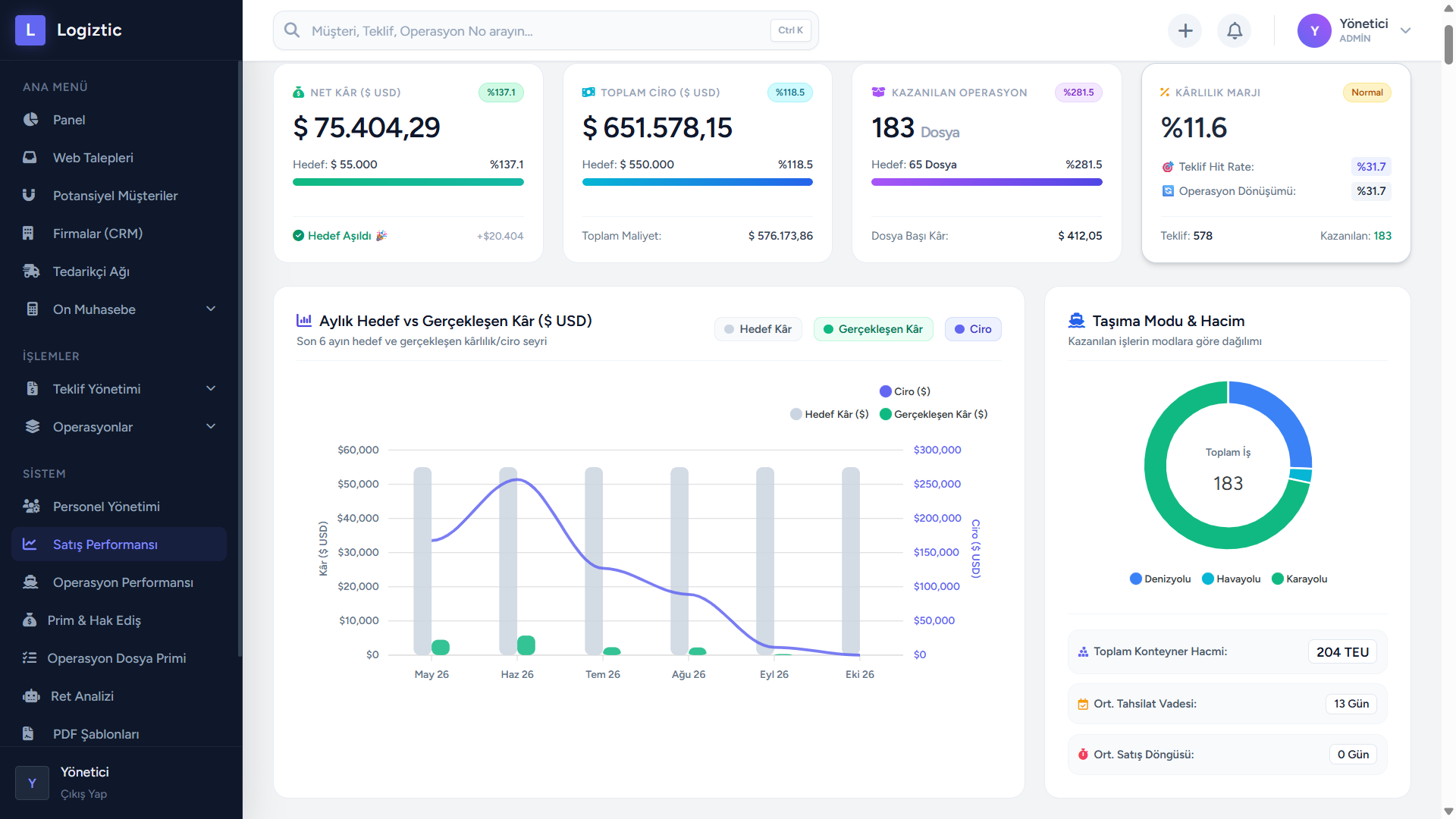Click Potansiyel Müşteriler magnet icon
Image resolution: width=1456 pixels, height=819 pixels.
(x=29, y=196)
